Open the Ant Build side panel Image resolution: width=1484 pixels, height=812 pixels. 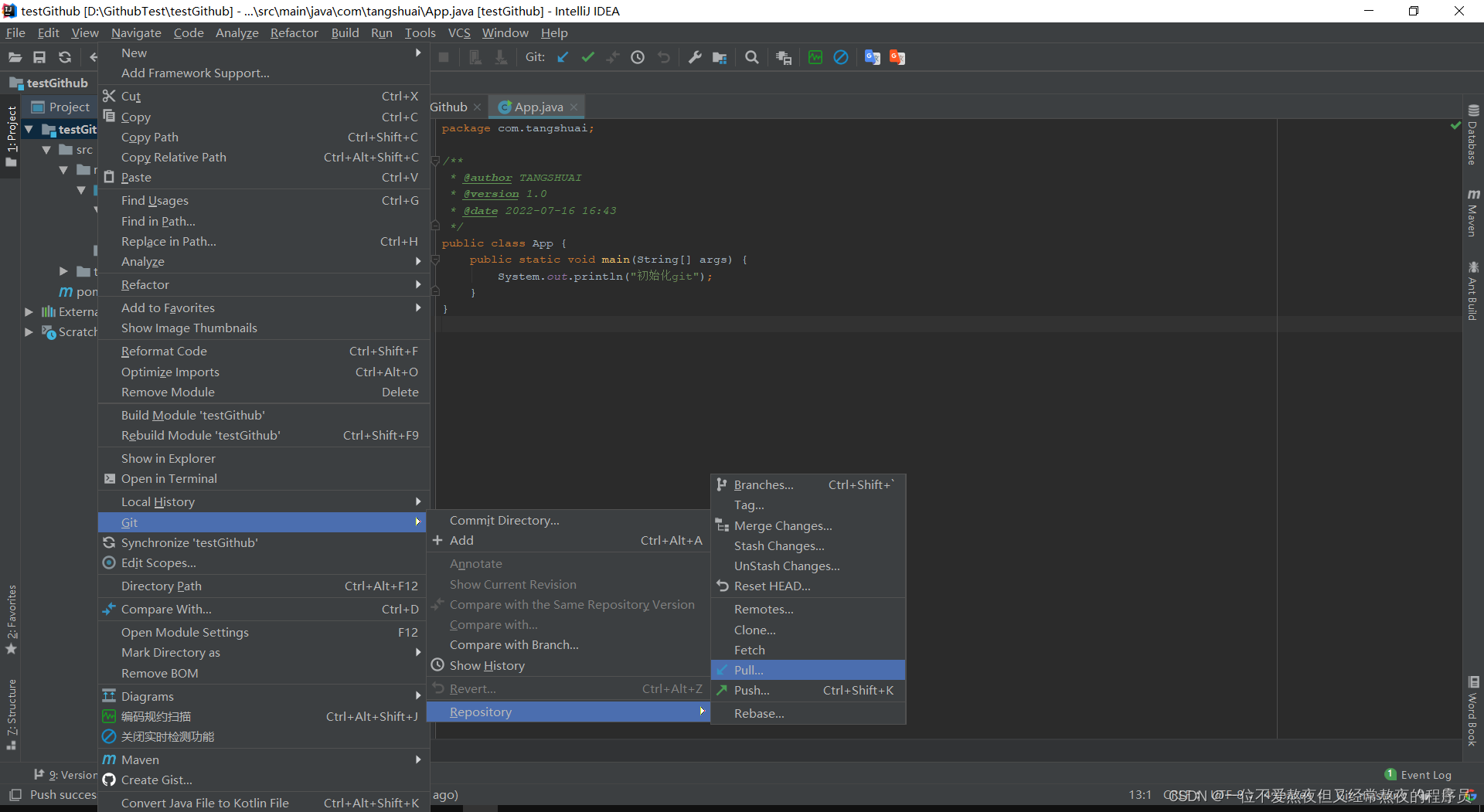pyautogui.click(x=1473, y=291)
